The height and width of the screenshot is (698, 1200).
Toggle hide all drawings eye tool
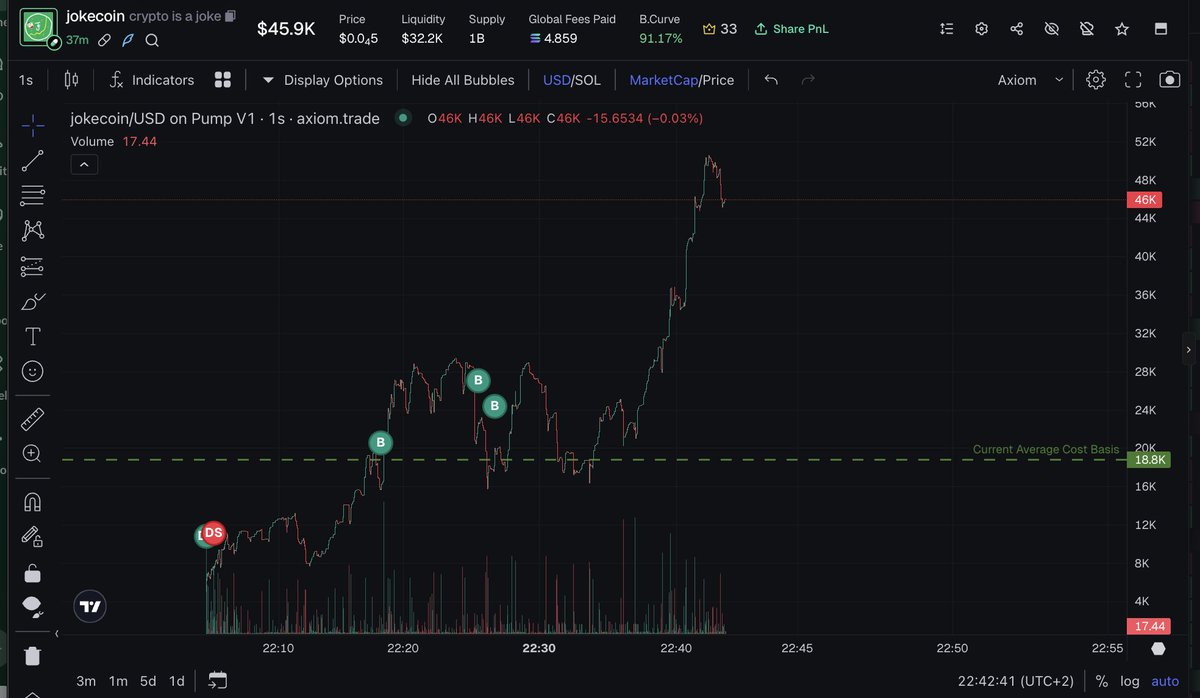[32, 607]
